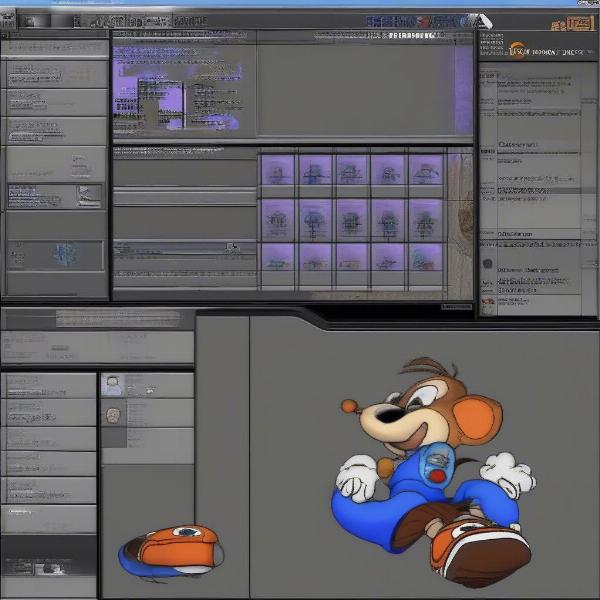The width and height of the screenshot is (600, 600).
Task: Click the wood-textured strip beside the thumbnail grid
Action: [x=460, y=226]
